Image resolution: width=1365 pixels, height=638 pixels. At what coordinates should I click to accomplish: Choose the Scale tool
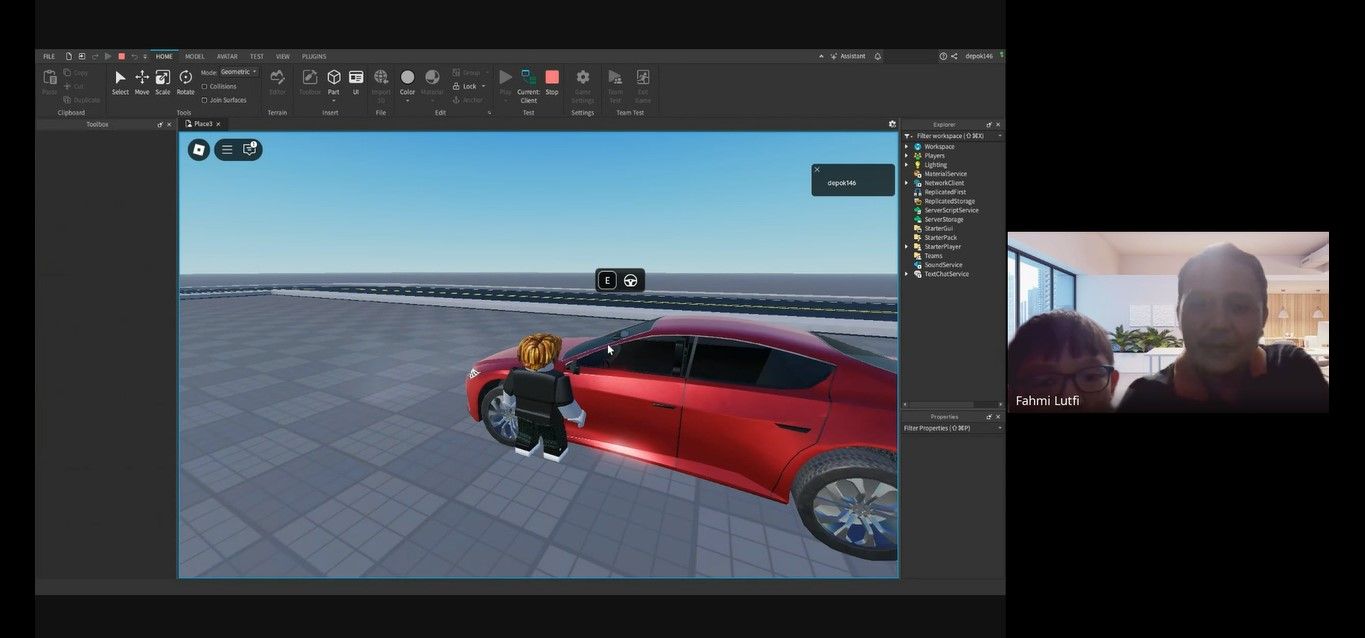tap(163, 82)
